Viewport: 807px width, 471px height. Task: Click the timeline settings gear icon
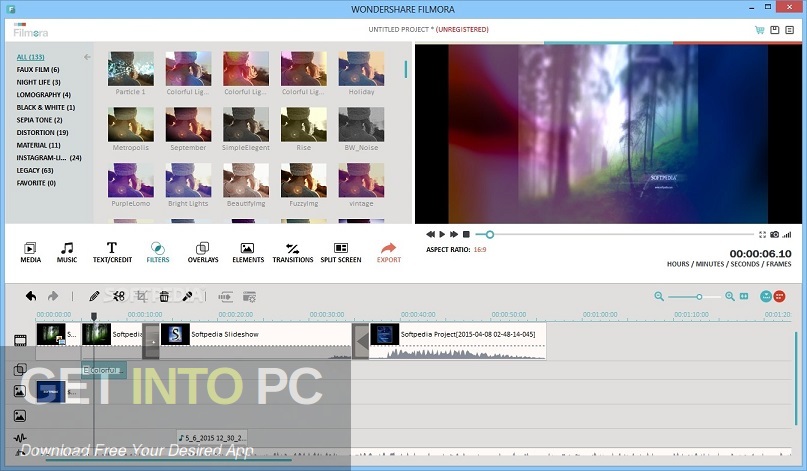point(249,296)
